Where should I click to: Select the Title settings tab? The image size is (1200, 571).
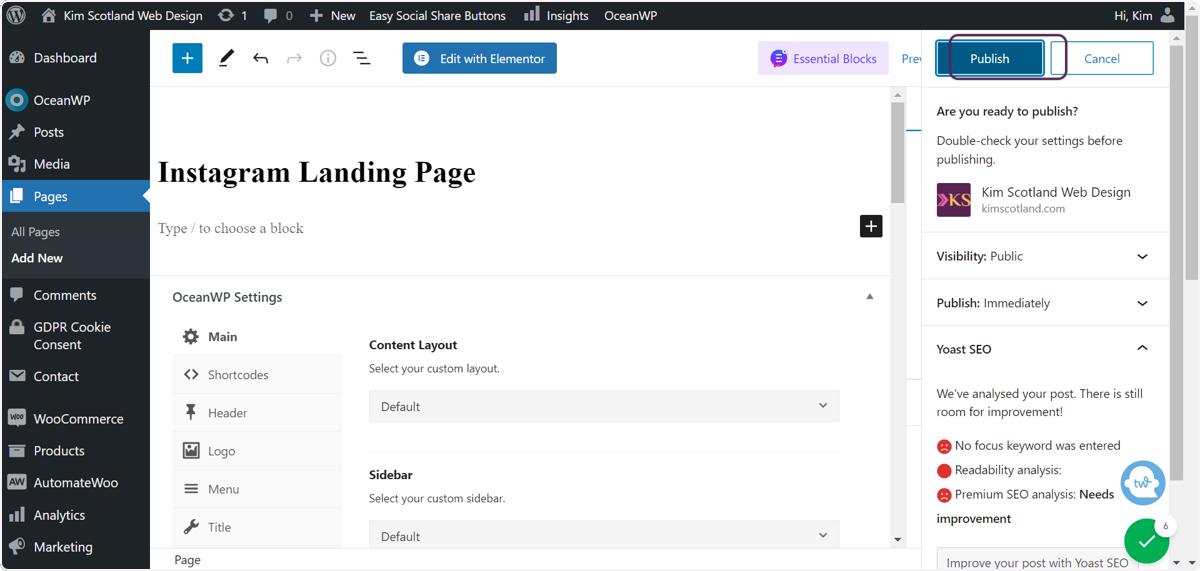coord(257,527)
